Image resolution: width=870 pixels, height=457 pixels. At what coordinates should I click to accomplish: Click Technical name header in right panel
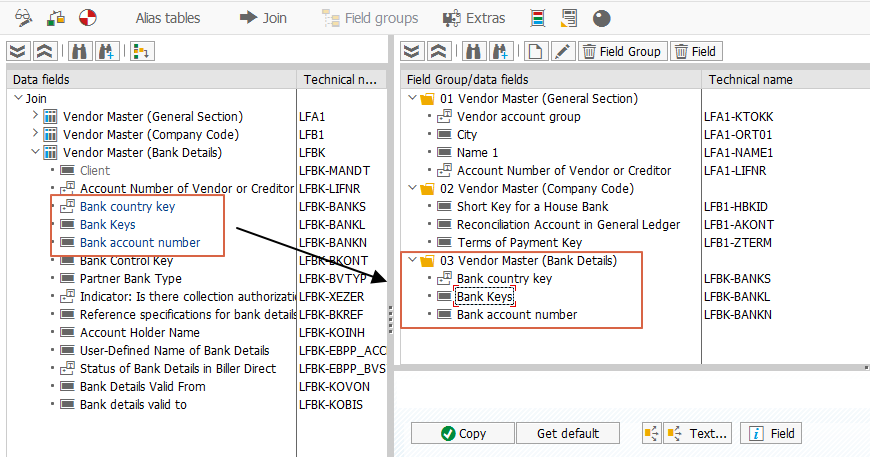[786, 79]
